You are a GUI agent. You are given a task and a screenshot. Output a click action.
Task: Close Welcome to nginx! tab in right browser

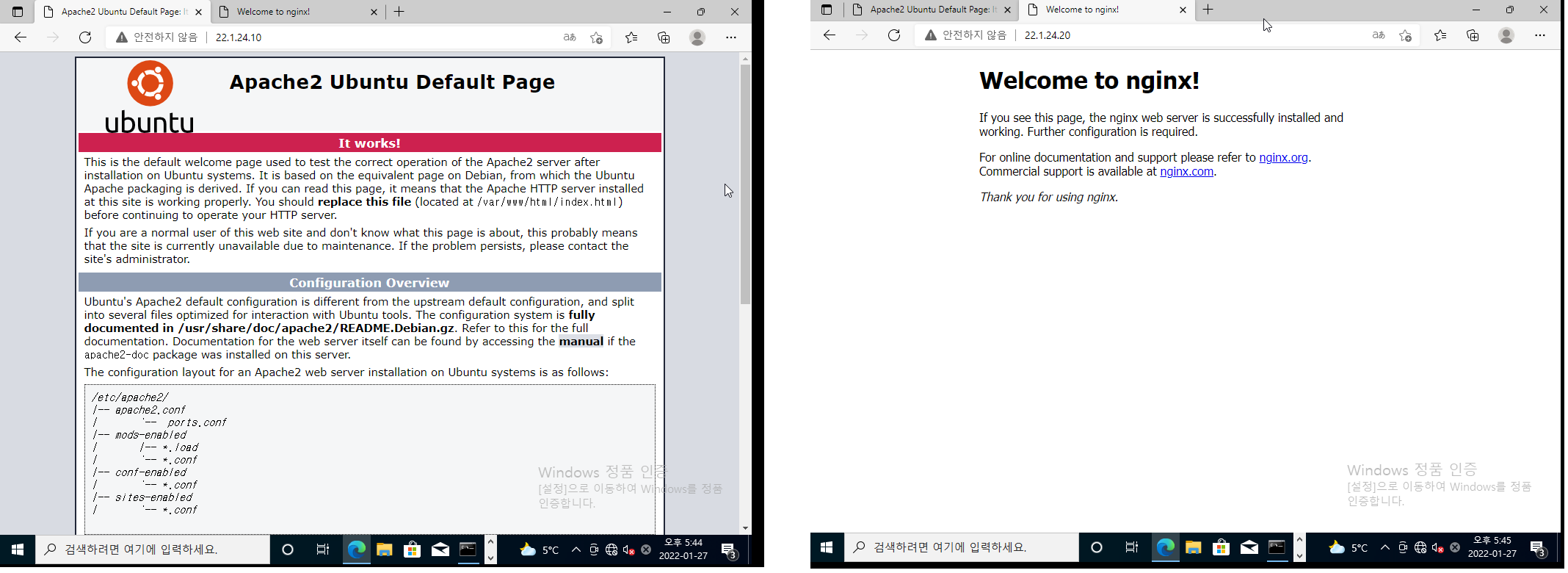pos(1183,10)
